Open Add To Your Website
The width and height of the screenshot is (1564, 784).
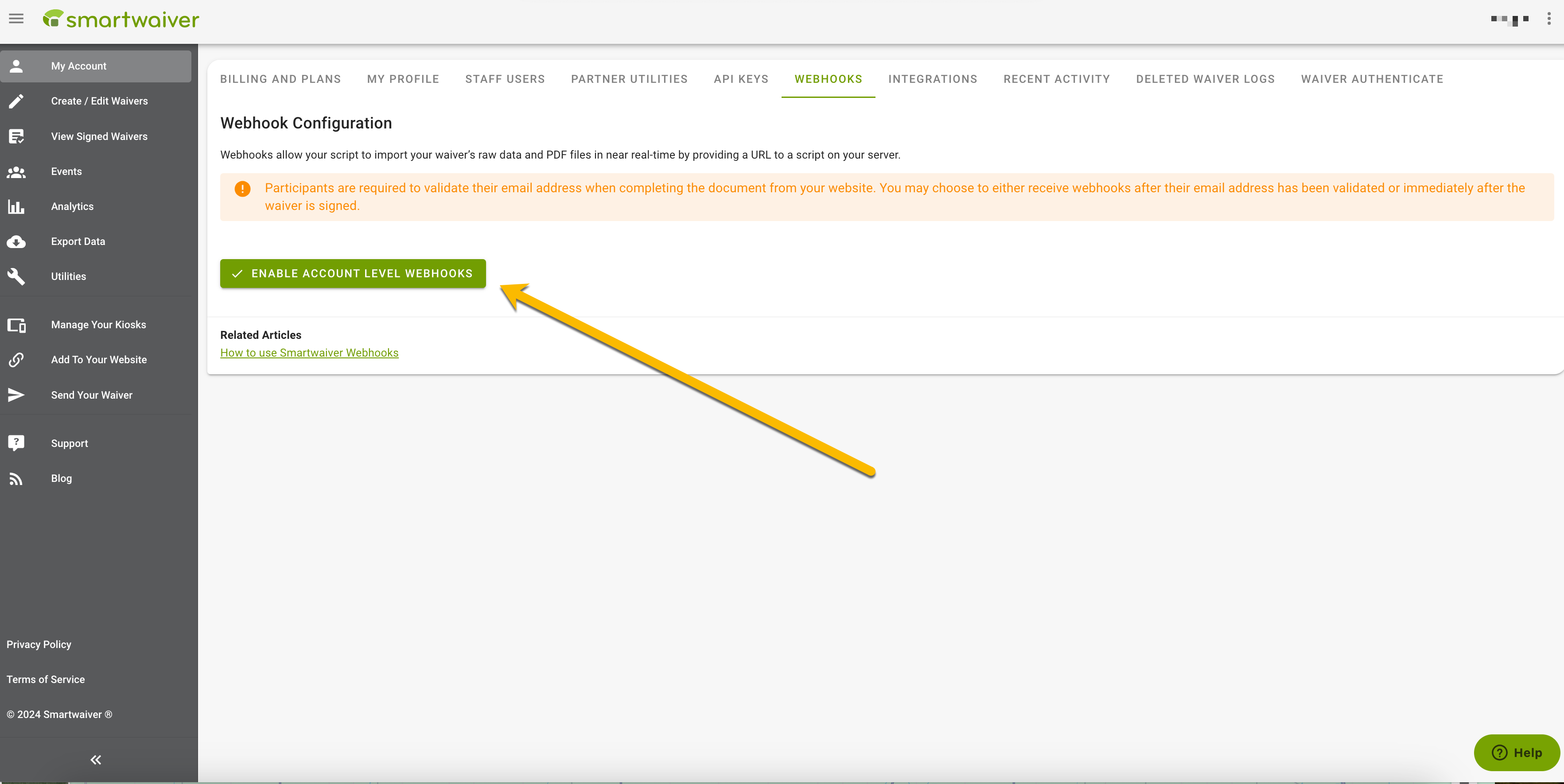point(96,360)
